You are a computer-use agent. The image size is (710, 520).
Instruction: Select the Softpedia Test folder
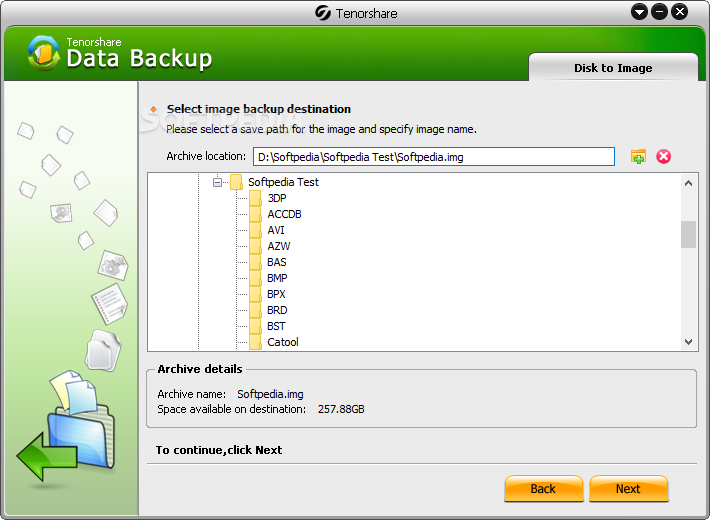283,182
